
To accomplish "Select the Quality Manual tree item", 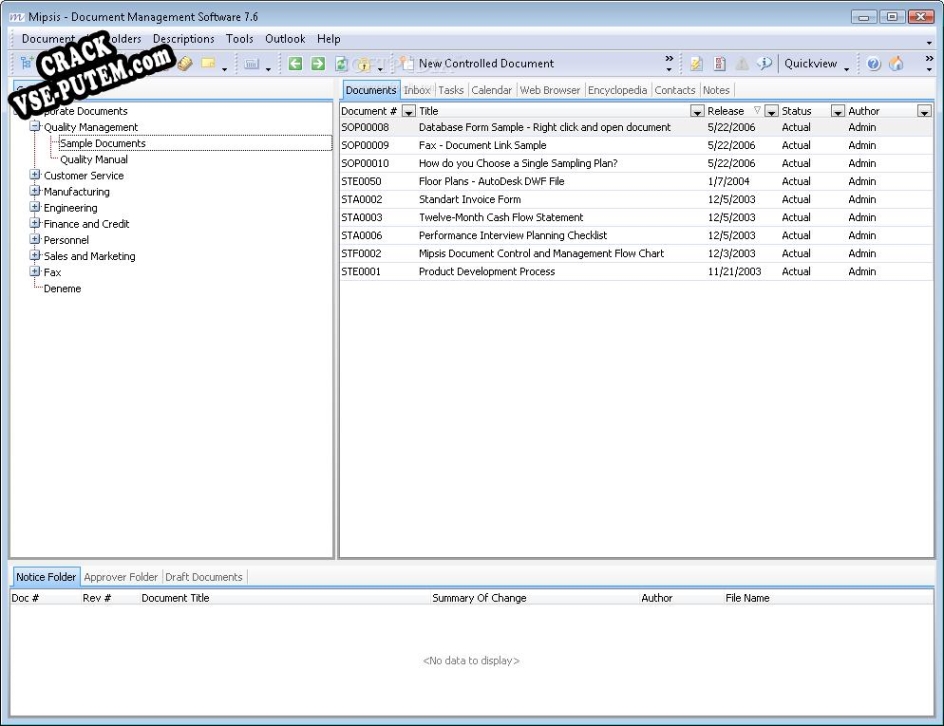I will (x=94, y=160).
